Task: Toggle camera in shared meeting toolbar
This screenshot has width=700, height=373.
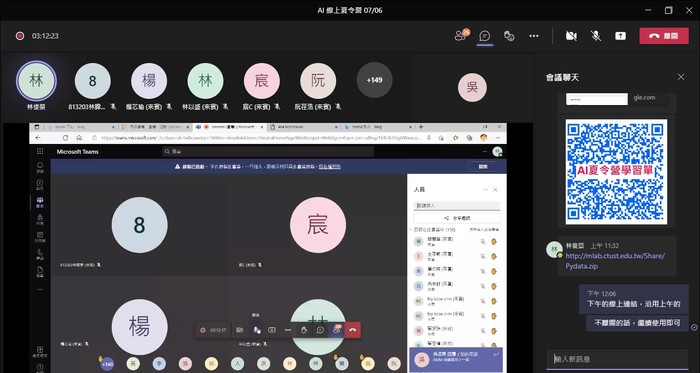Action: tap(239, 330)
